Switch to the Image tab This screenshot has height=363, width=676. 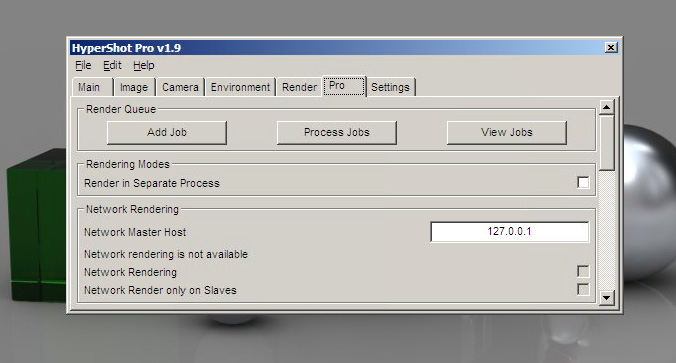point(134,88)
